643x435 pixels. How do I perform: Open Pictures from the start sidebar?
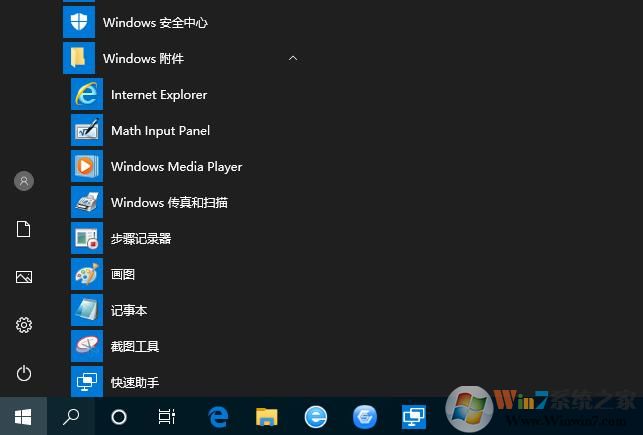(x=24, y=277)
